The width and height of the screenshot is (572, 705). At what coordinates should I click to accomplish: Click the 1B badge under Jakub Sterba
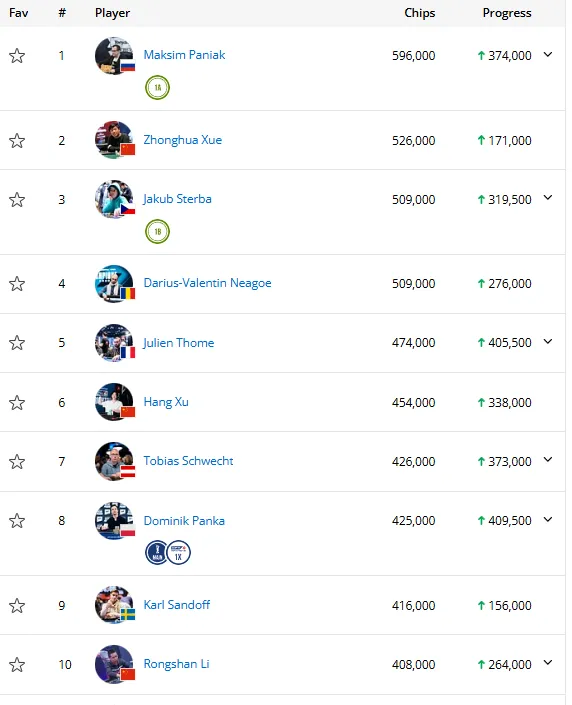157,232
